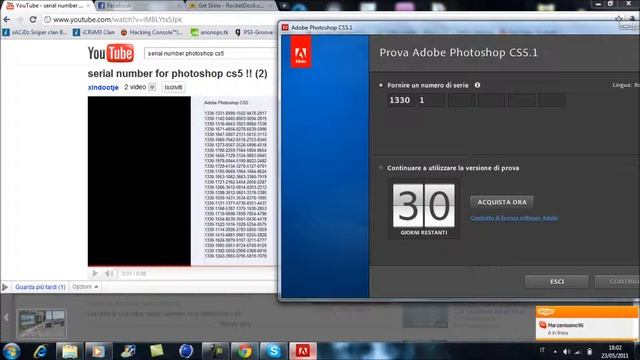Viewport: 640px width, 360px height.
Task: Click the second serial field containing 1
Action: (431, 100)
